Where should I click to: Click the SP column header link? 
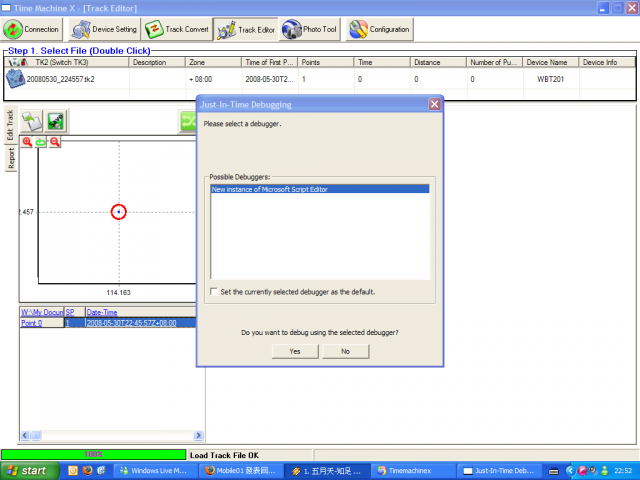pos(70,312)
